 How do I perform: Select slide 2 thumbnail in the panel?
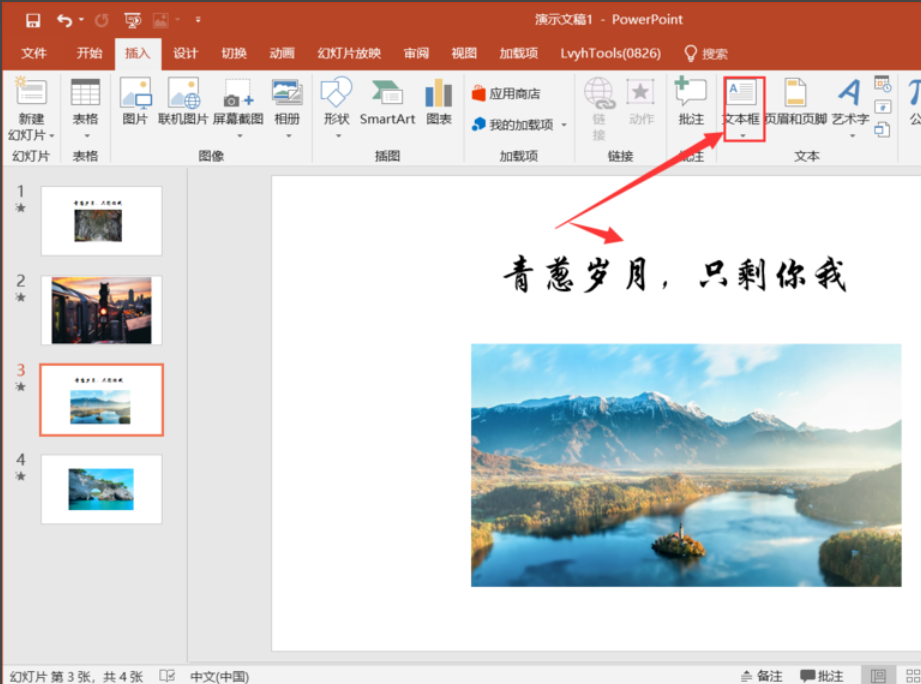coord(100,310)
